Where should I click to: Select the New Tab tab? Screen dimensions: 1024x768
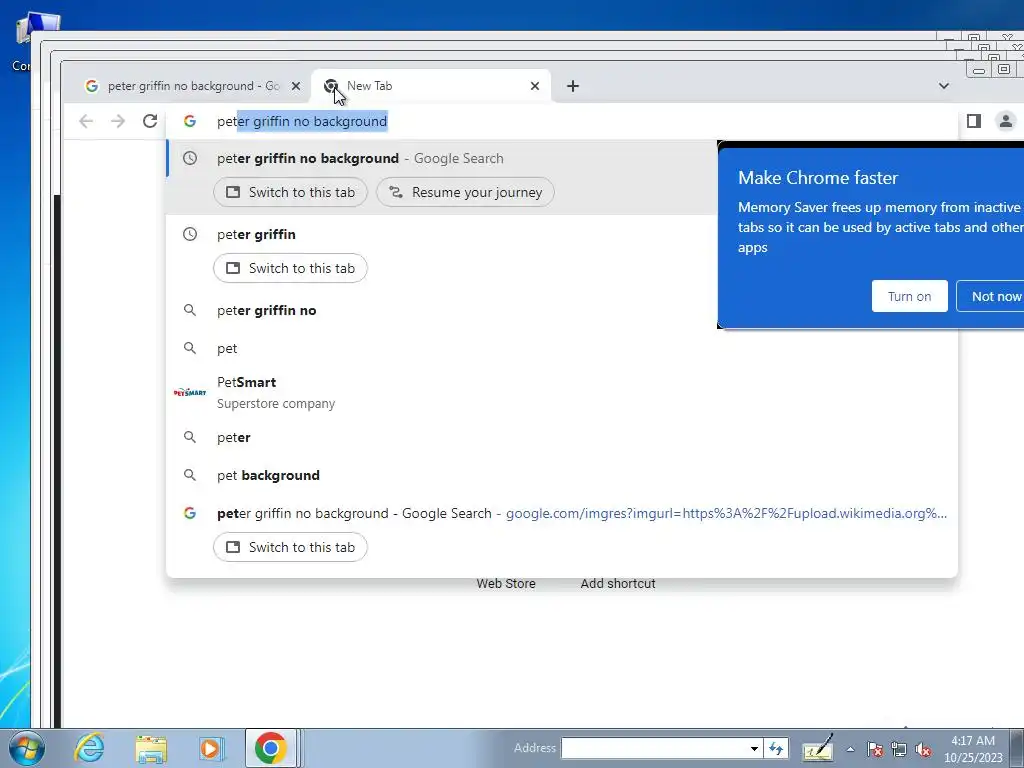click(431, 86)
